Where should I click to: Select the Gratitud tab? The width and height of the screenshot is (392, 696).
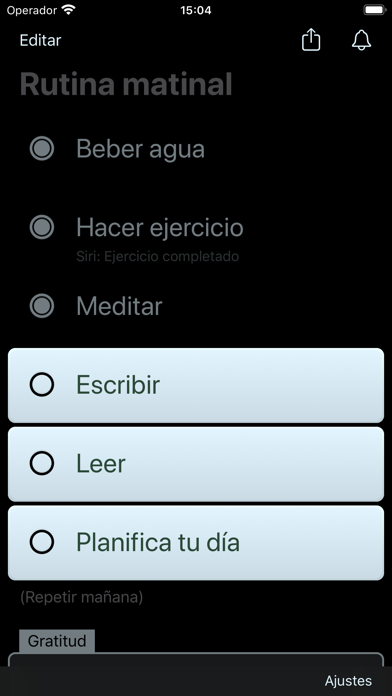(x=57, y=641)
